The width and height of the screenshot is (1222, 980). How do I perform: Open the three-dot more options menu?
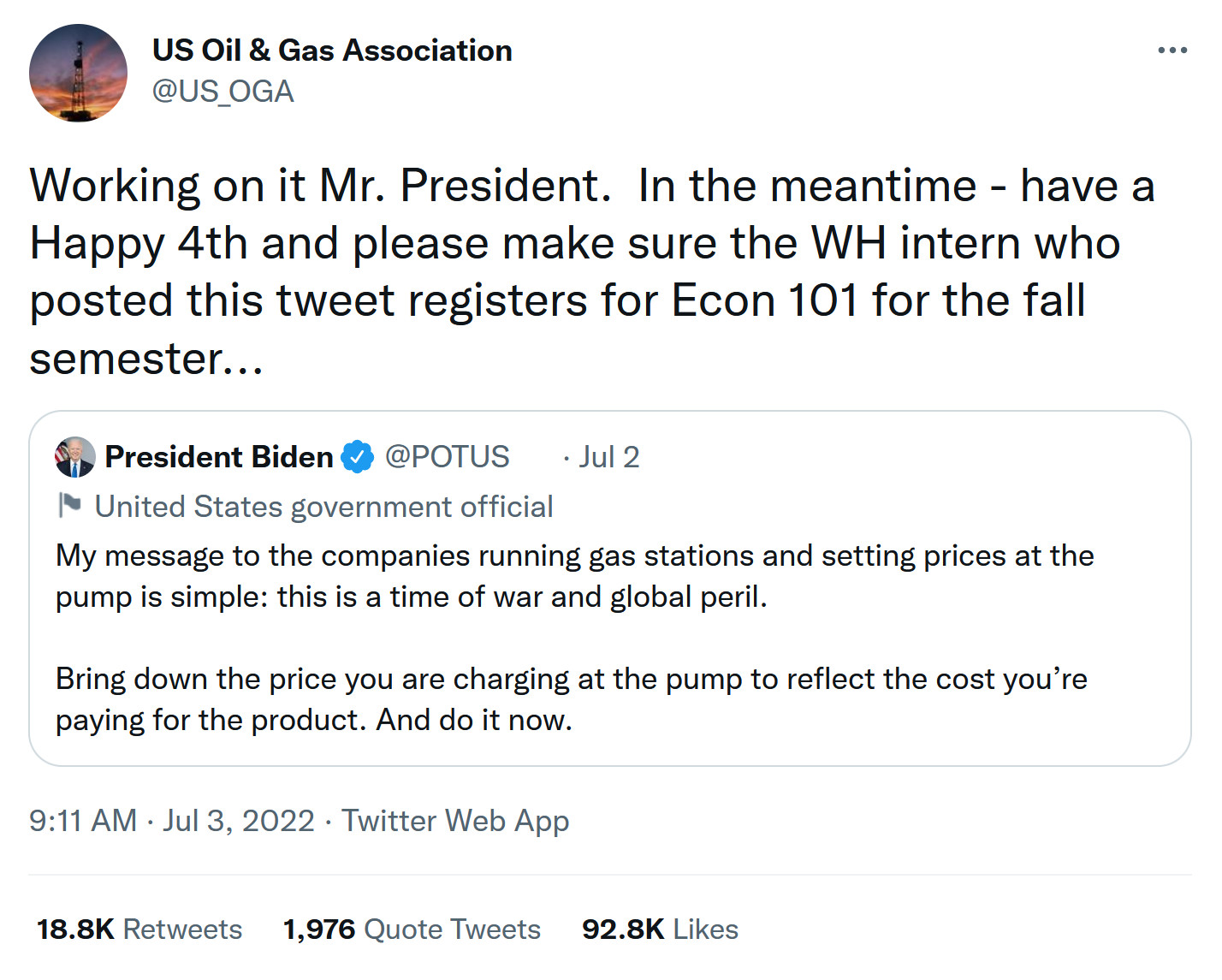click(x=1172, y=50)
